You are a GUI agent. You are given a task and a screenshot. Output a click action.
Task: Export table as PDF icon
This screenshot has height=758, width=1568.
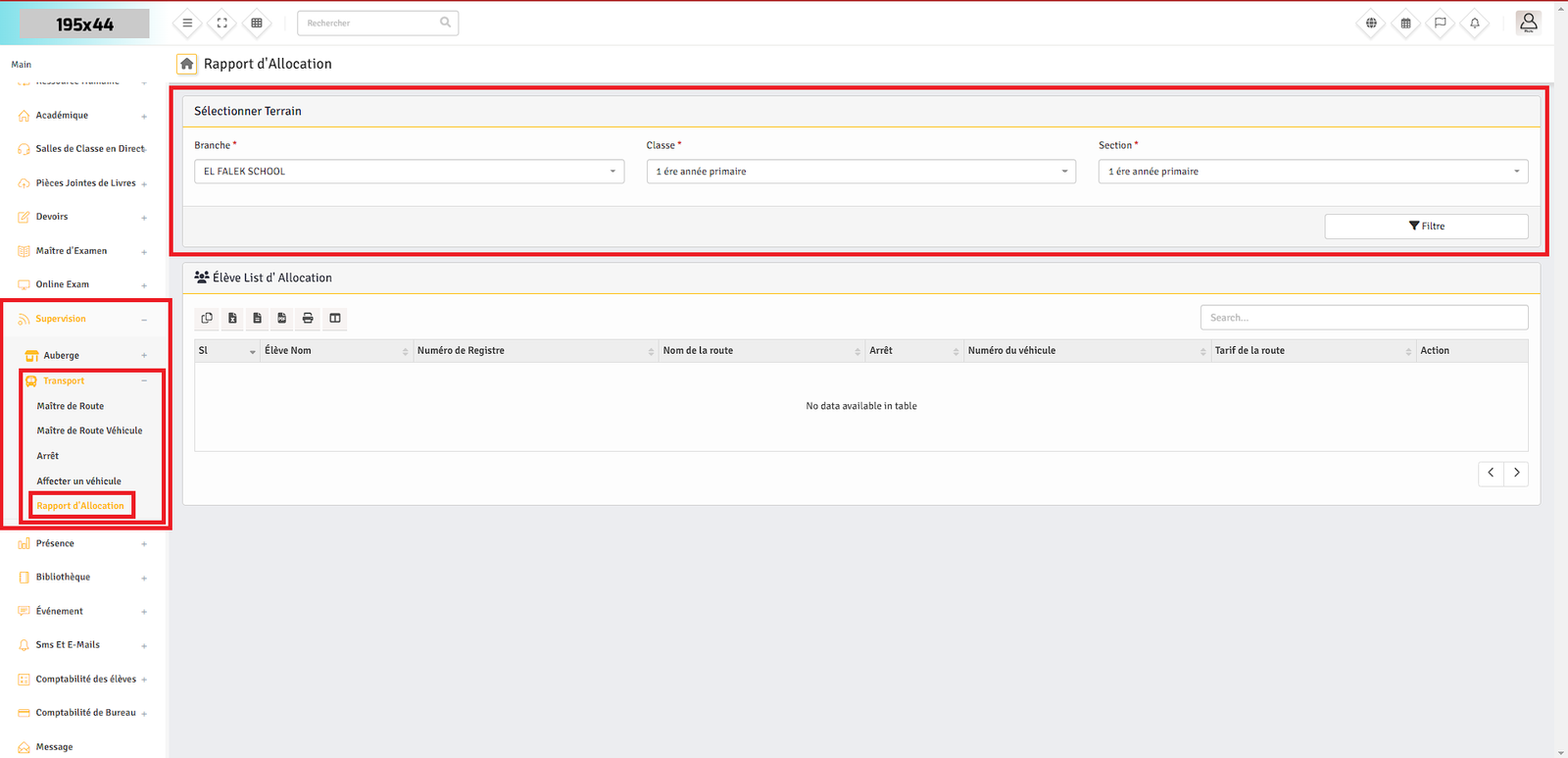[282, 318]
